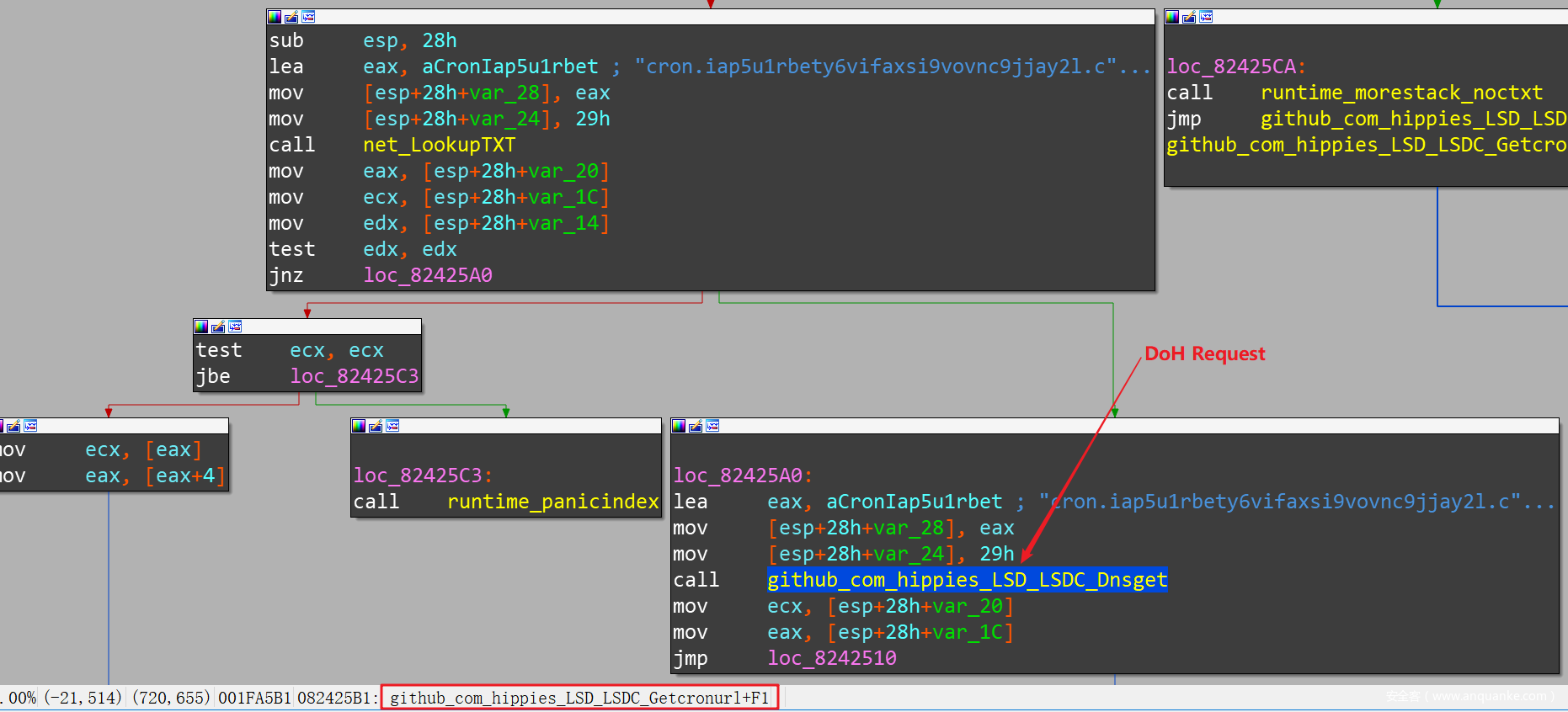Click the pencil edit icon on the loc_82425A0 node

(x=696, y=426)
